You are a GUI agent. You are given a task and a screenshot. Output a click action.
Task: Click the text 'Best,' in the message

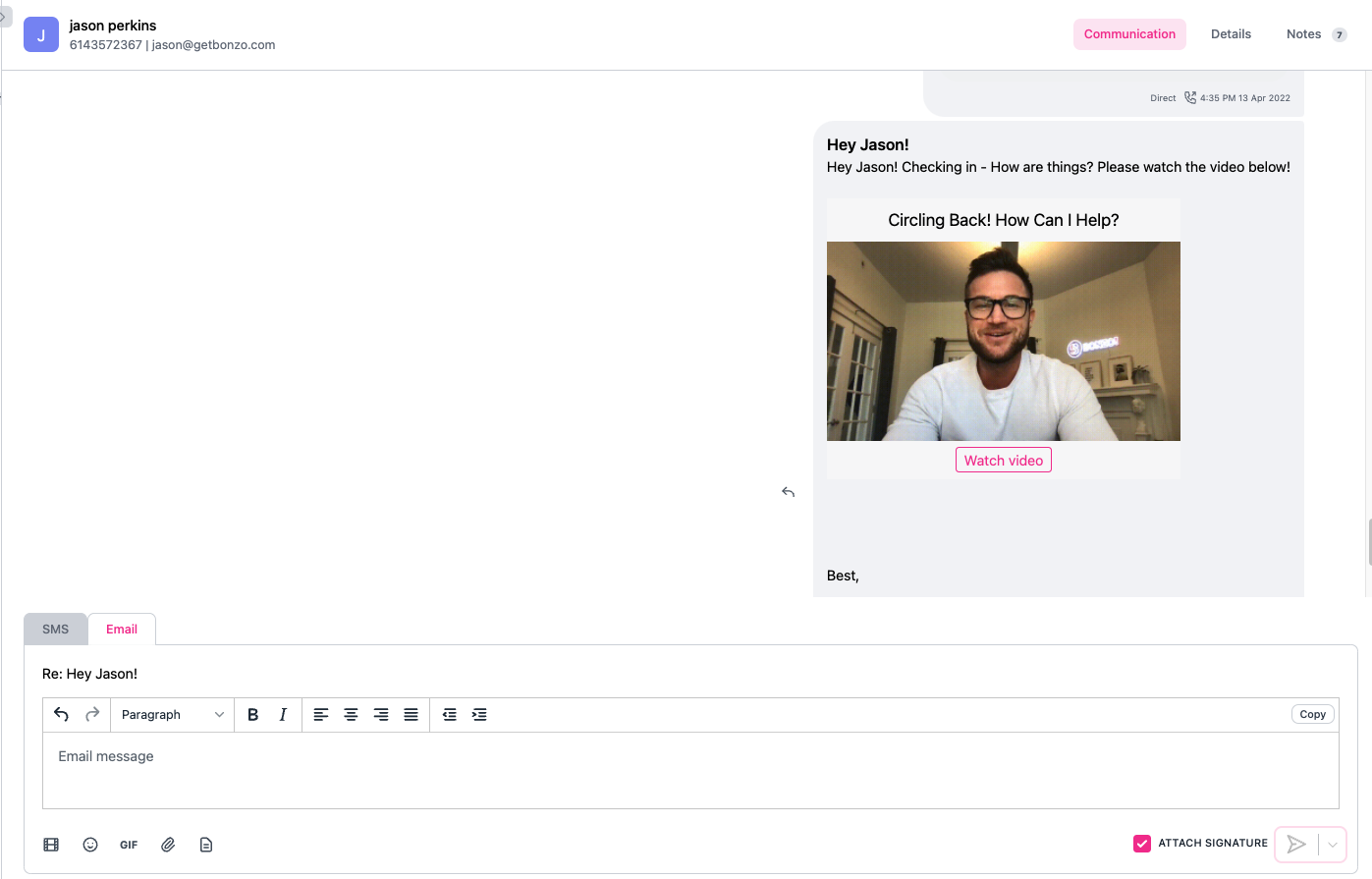pyautogui.click(x=843, y=576)
